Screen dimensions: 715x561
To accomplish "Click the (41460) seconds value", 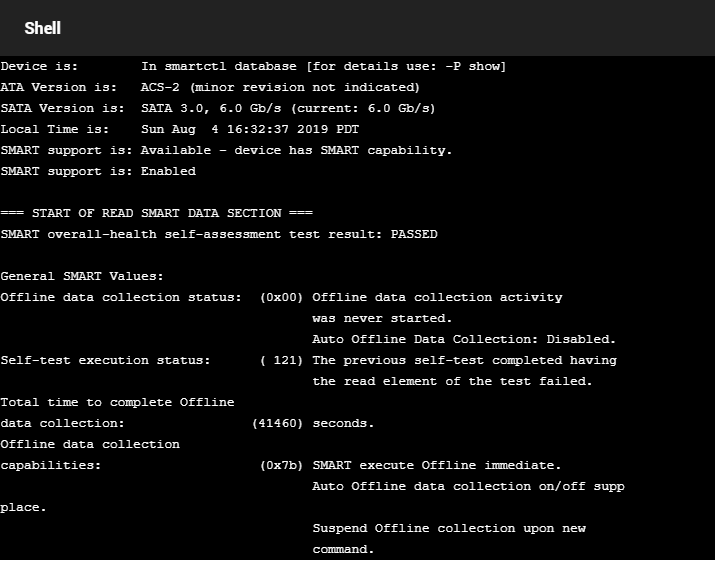I will coord(277,423).
